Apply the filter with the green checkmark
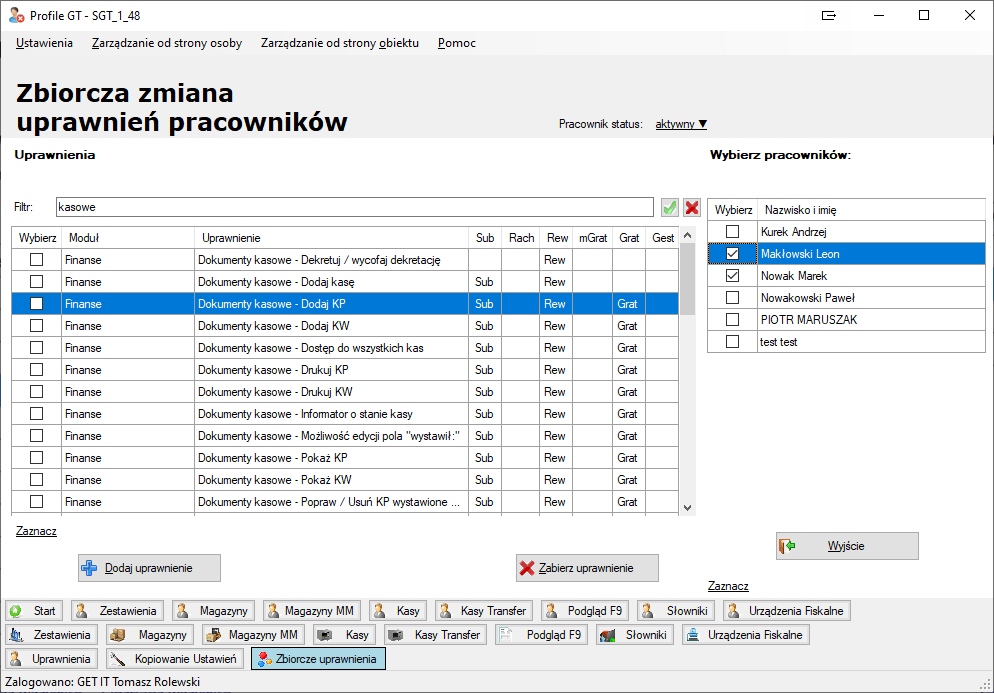 click(x=669, y=207)
